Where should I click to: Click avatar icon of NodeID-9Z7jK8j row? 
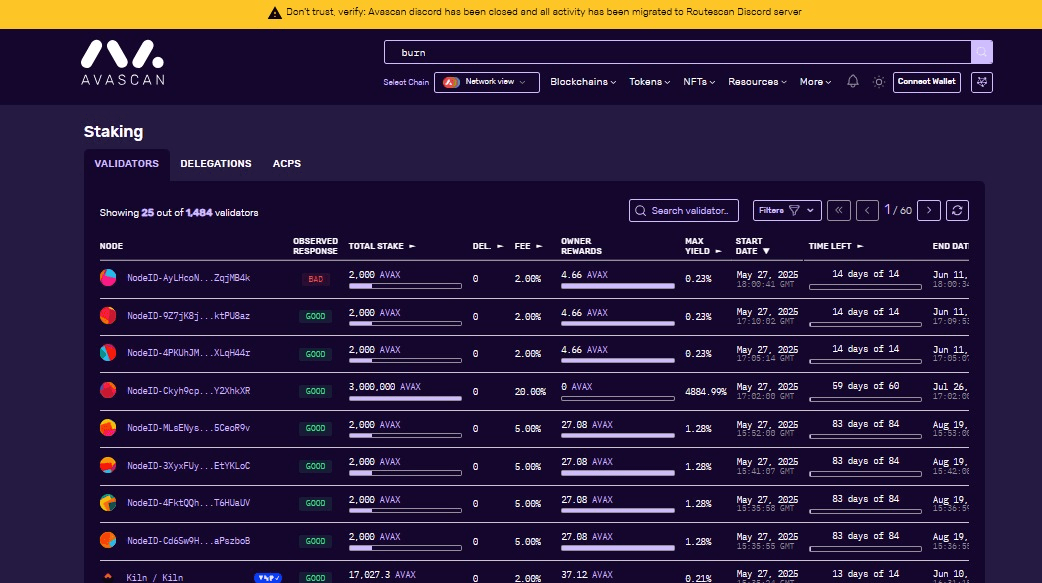click(x=108, y=315)
